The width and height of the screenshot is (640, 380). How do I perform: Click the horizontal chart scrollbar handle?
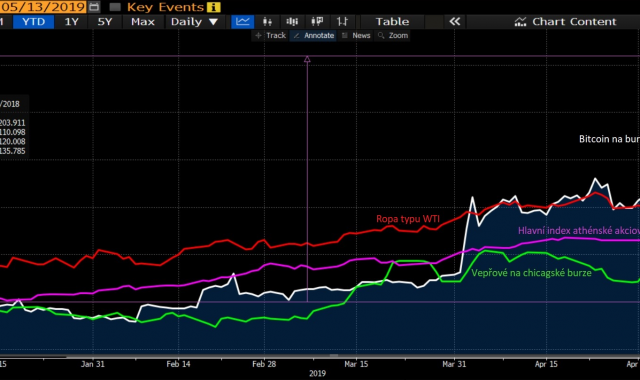click(334, 356)
